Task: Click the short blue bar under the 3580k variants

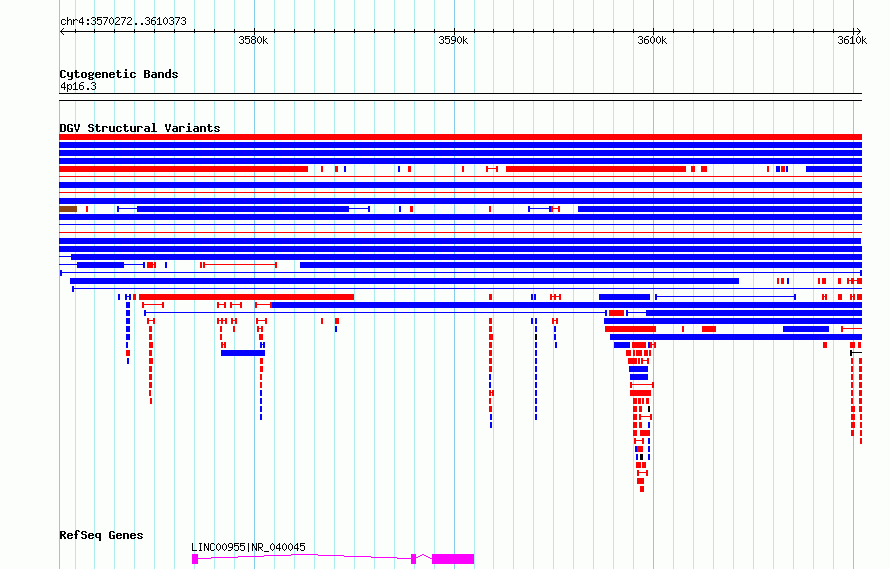Action: tap(243, 353)
